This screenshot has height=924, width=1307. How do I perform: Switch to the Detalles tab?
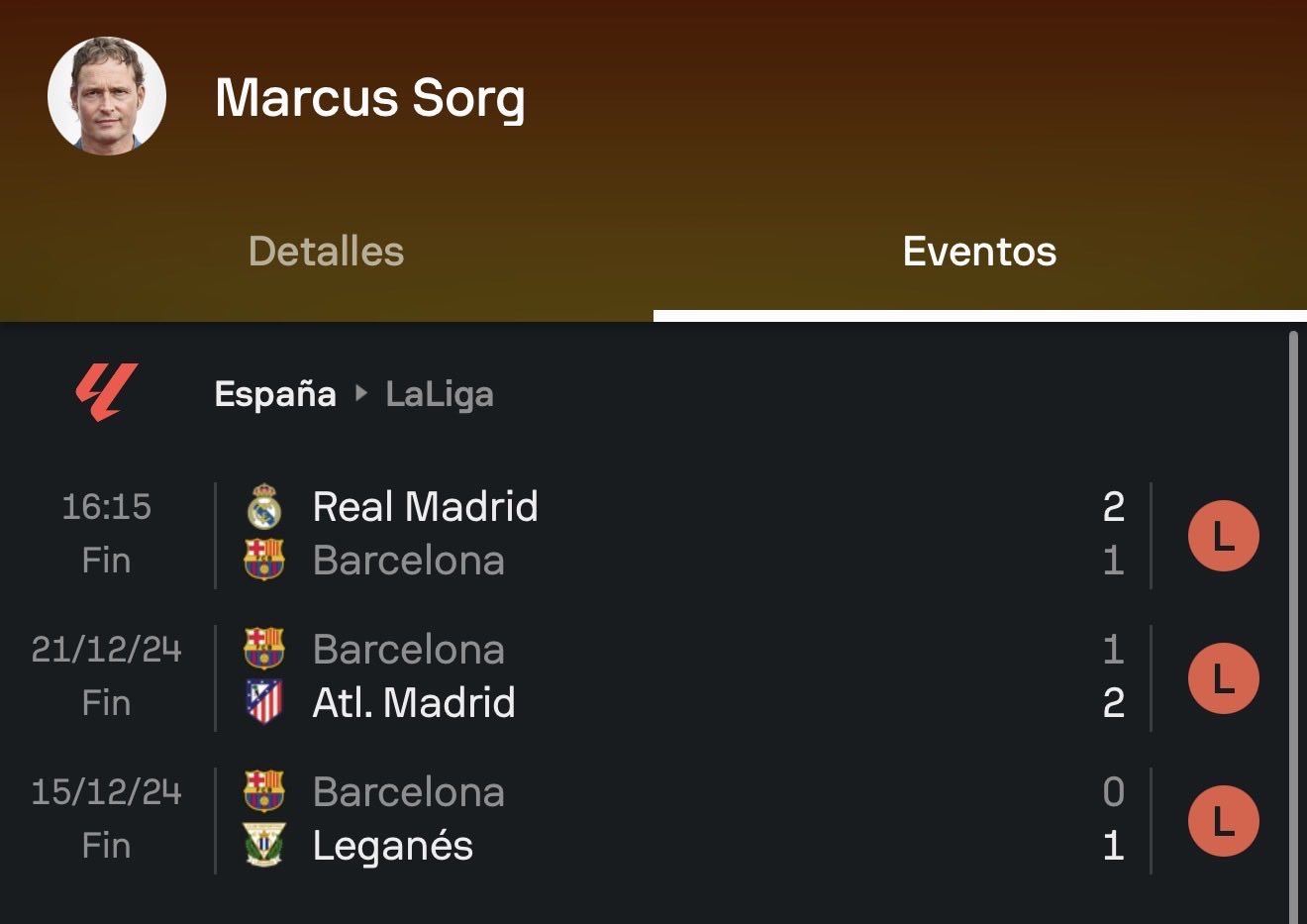[326, 252]
